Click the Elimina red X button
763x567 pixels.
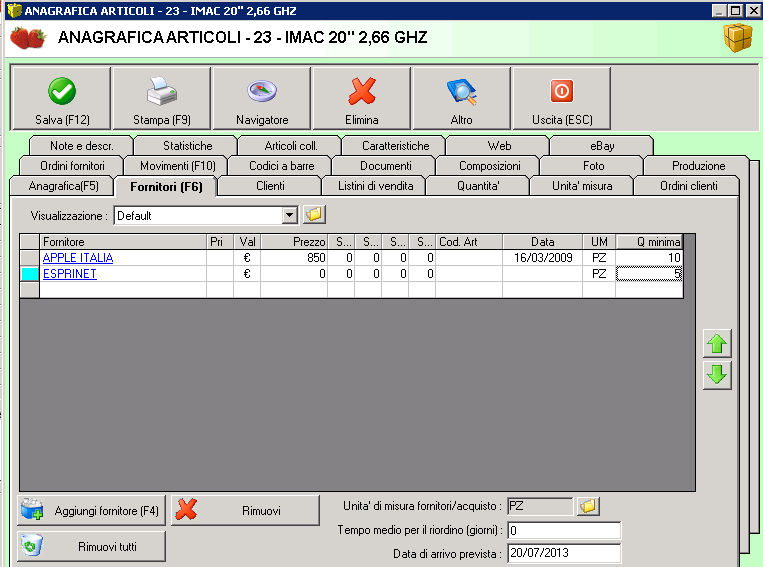tap(362, 99)
